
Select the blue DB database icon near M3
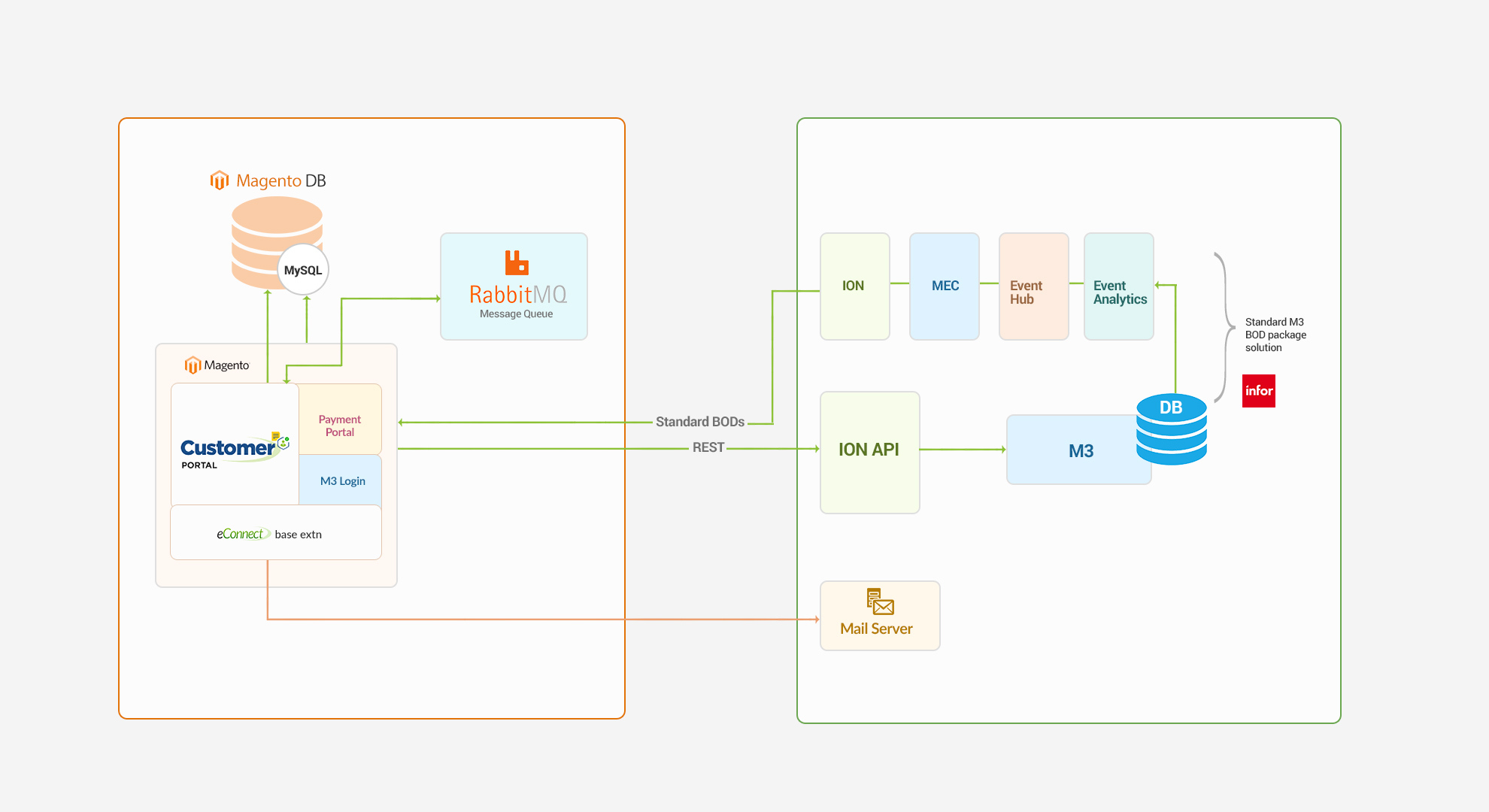tap(1171, 430)
